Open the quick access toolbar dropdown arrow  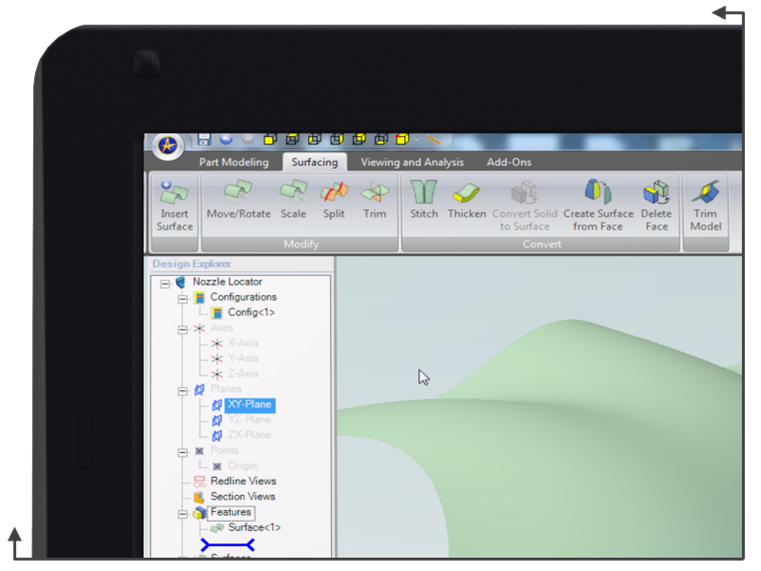coord(417,140)
